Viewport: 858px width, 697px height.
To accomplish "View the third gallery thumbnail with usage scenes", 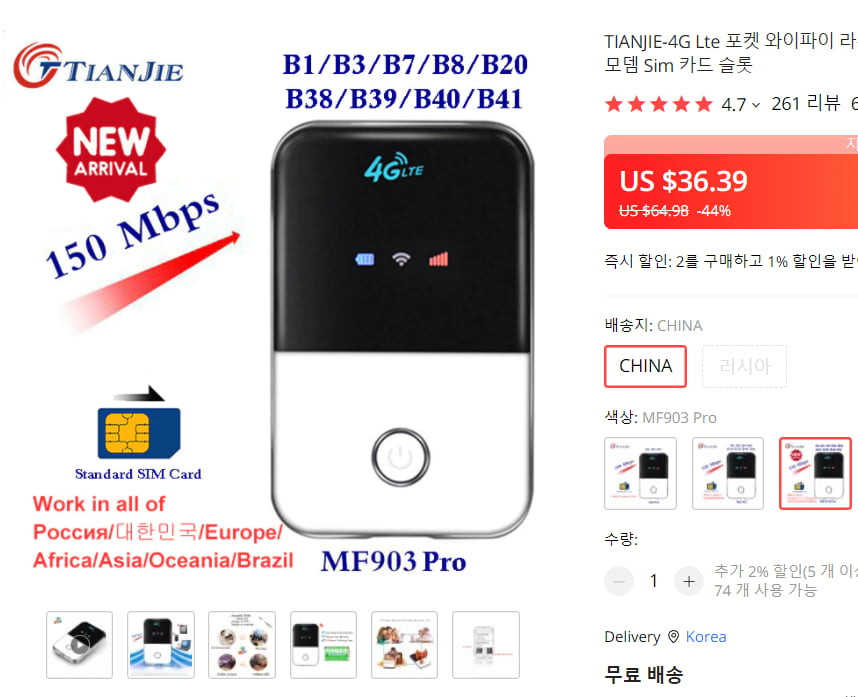I will point(242,644).
